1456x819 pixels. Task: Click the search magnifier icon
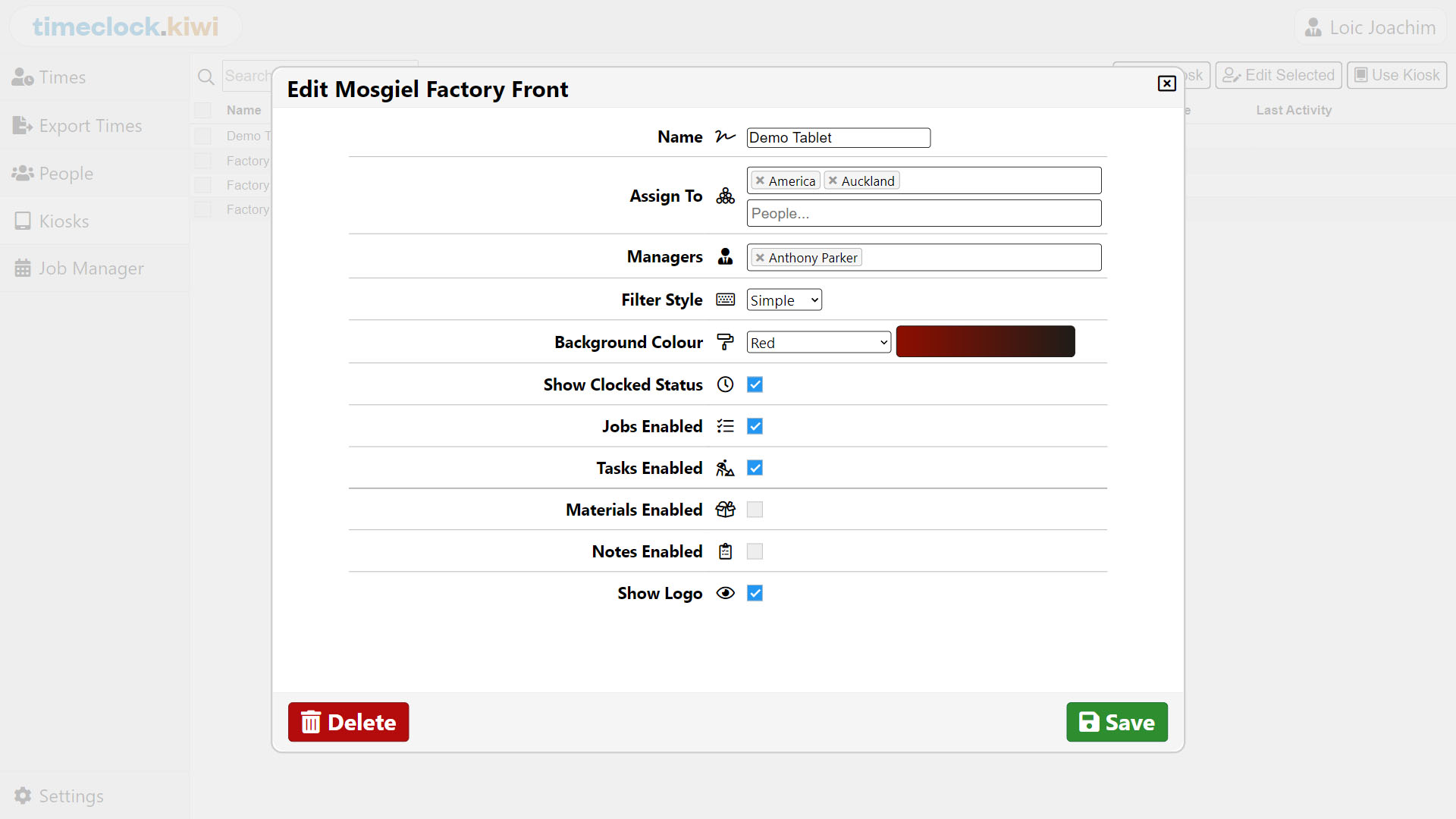point(206,76)
